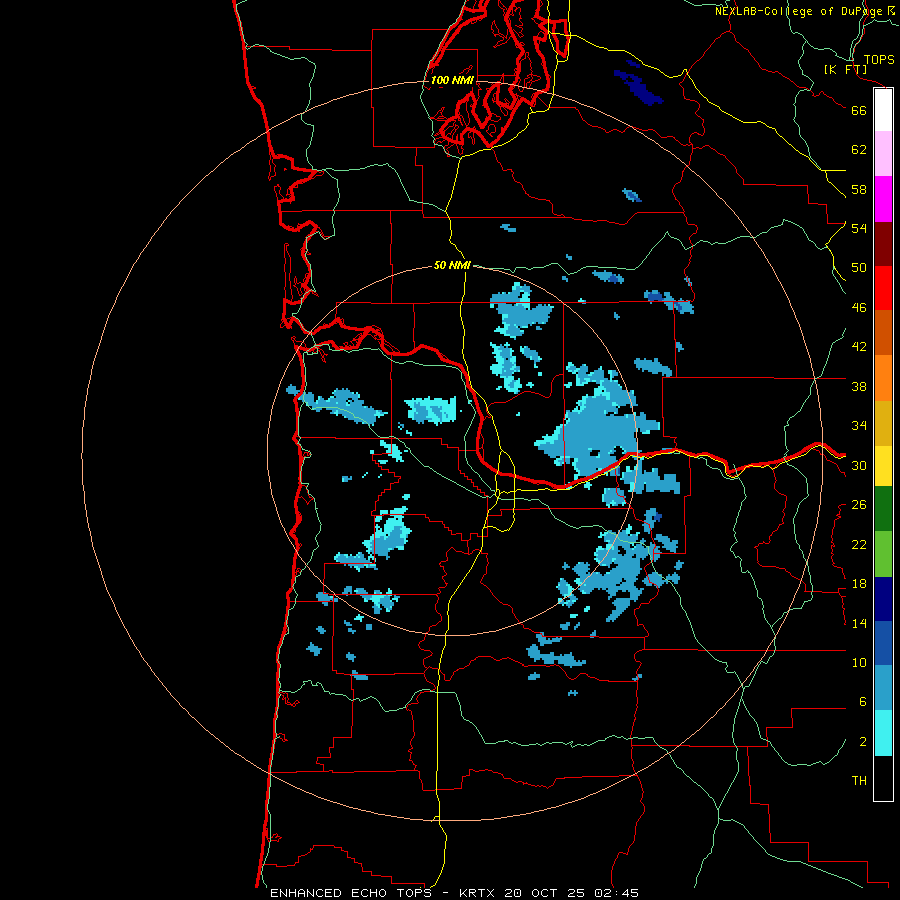Click the '42' legend scale value
The height and width of the screenshot is (900, 900).
tap(859, 347)
